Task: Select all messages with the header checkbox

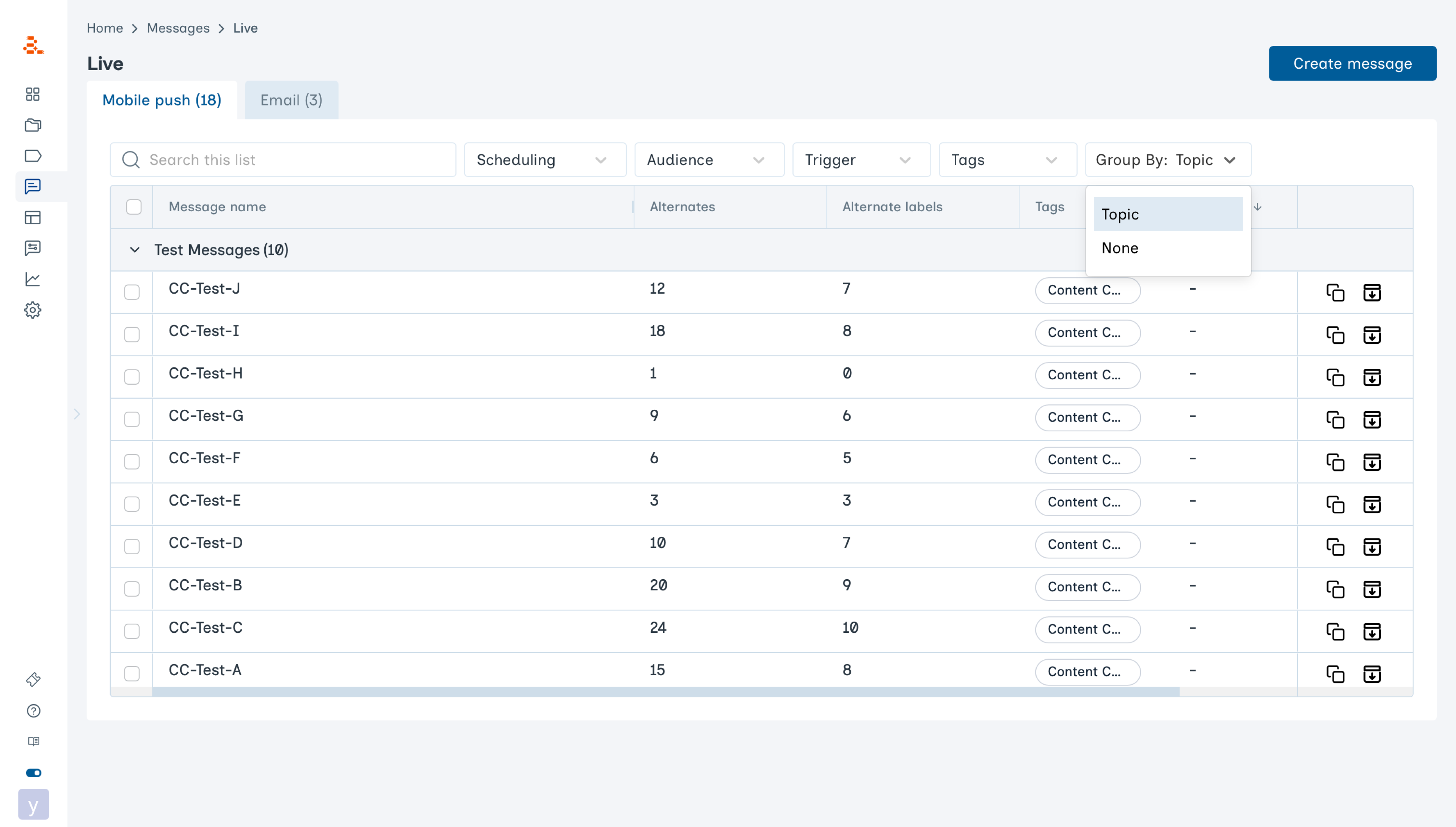Action: coord(133,207)
